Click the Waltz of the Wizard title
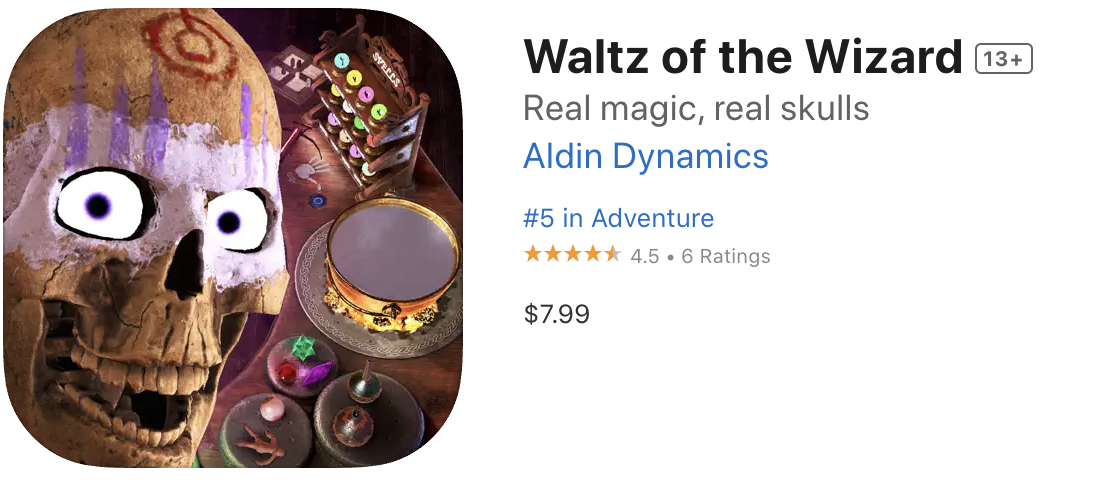Image resolution: width=1104 pixels, height=482 pixels. coord(743,56)
